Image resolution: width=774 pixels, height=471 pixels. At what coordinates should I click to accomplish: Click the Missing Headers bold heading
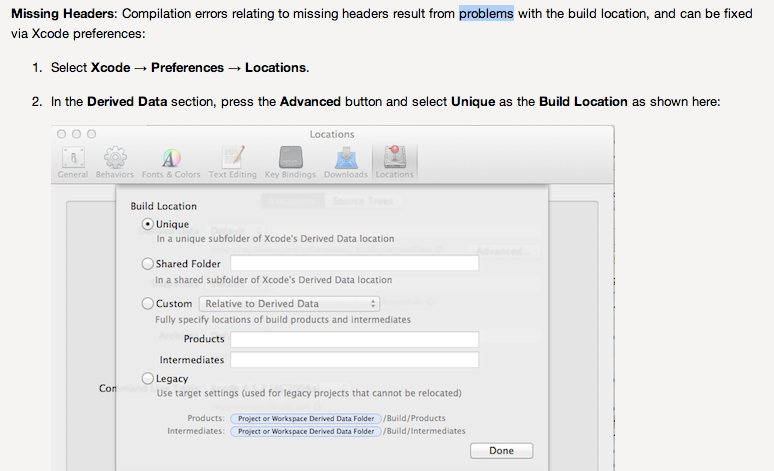pyautogui.click(x=63, y=13)
